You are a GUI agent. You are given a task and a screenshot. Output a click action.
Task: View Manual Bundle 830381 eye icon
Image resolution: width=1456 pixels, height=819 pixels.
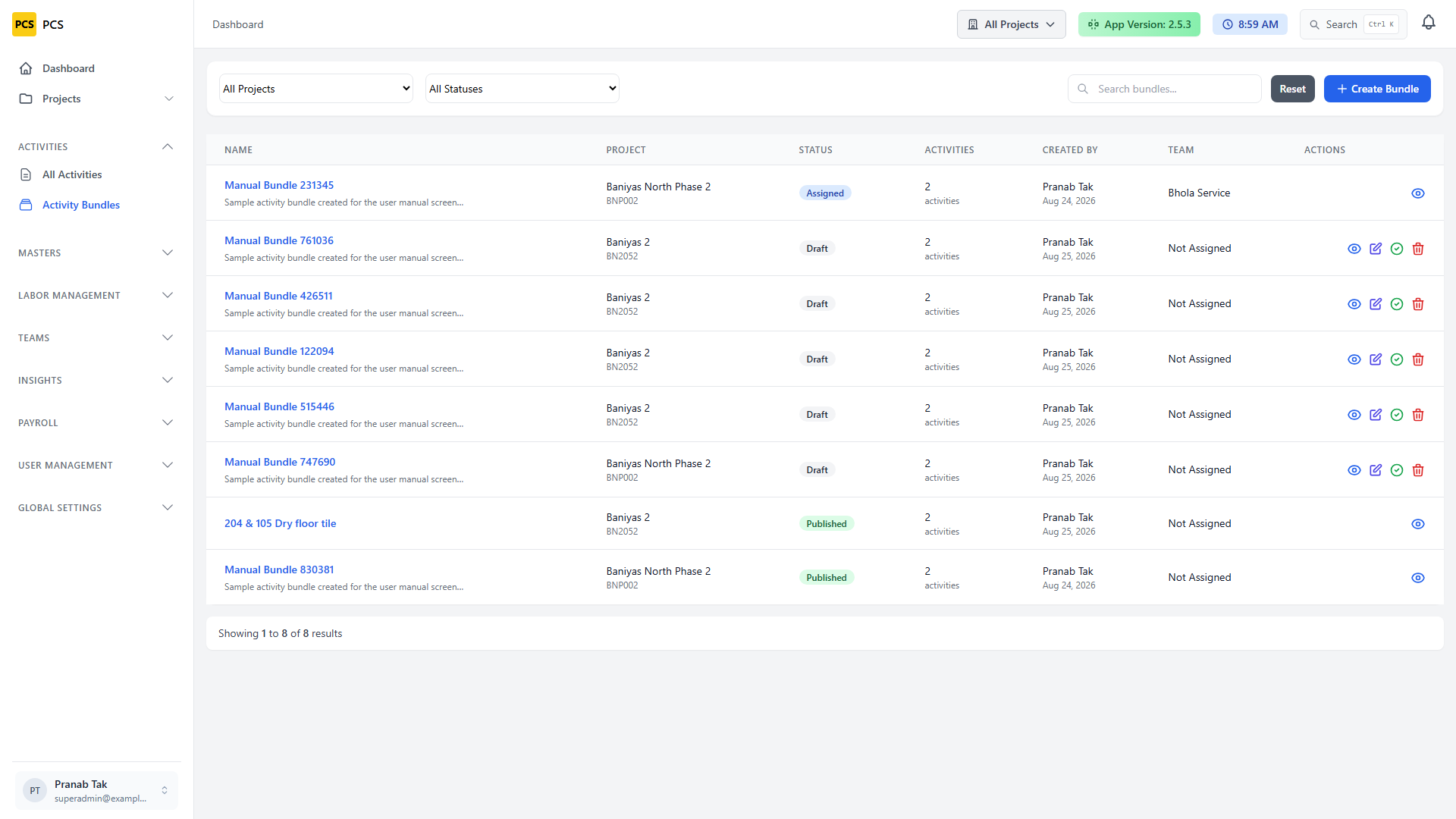[1418, 578]
